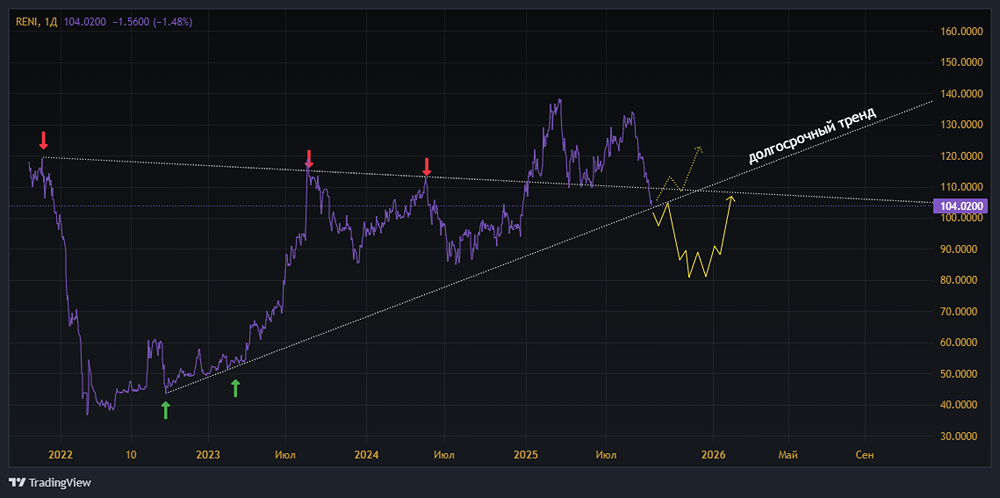The height and width of the screenshot is (498, 1000).
Task: Click the Сен time axis label
Action: [x=865, y=455]
